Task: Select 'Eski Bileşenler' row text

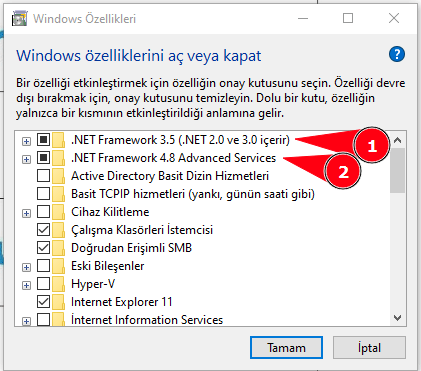Action: click(x=108, y=266)
